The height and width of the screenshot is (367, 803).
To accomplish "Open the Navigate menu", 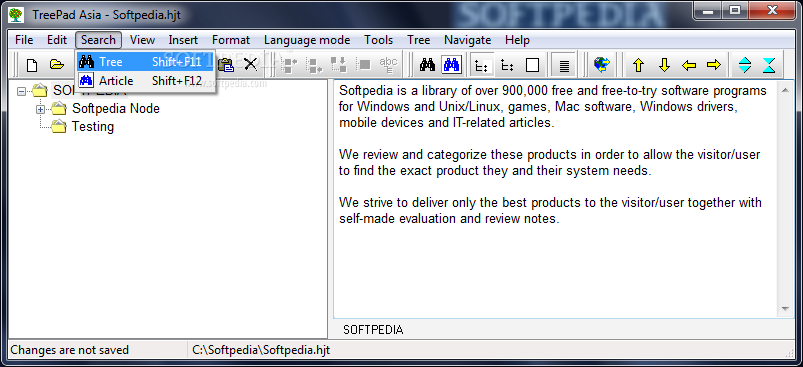I will (468, 40).
